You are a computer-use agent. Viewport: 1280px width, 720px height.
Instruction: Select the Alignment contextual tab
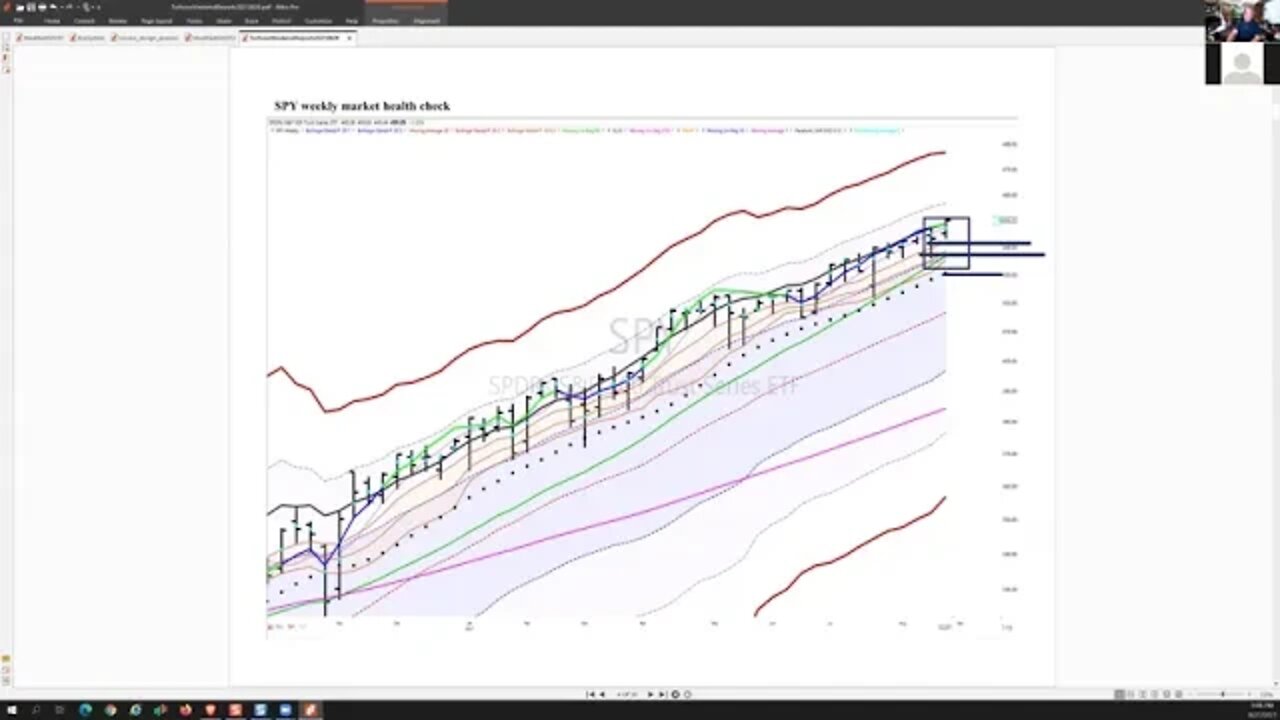(x=426, y=20)
